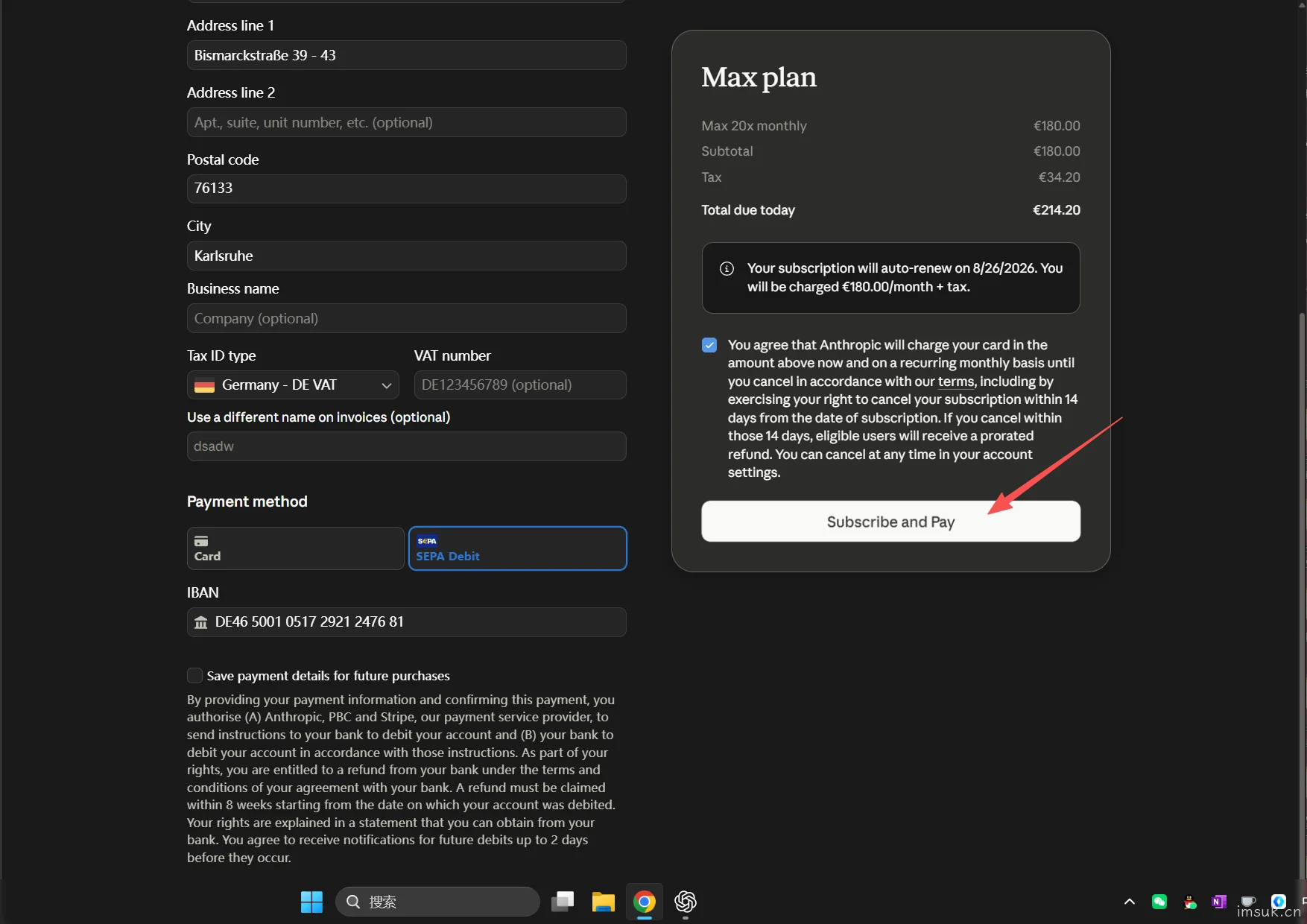
Task: Click the VAT number input field
Action: pyautogui.click(x=520, y=385)
